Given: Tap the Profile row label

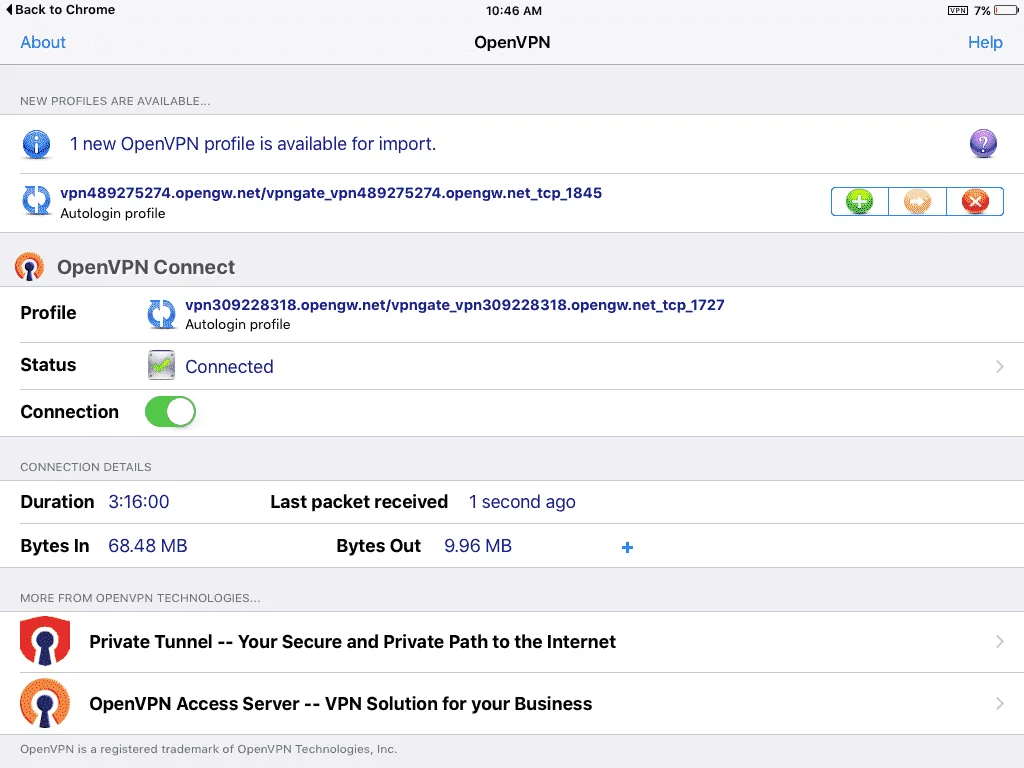Looking at the screenshot, I should click(48, 313).
